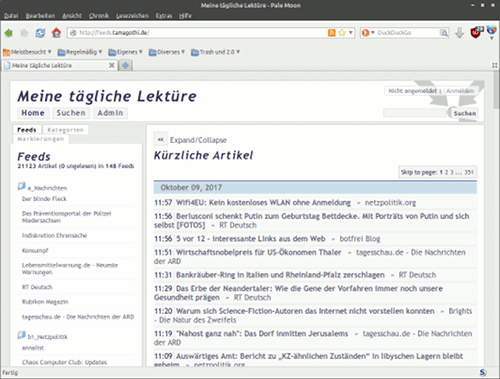Viewport: 500px width, 379px height.
Task: Go to the Home page icon
Action: pos(56,33)
